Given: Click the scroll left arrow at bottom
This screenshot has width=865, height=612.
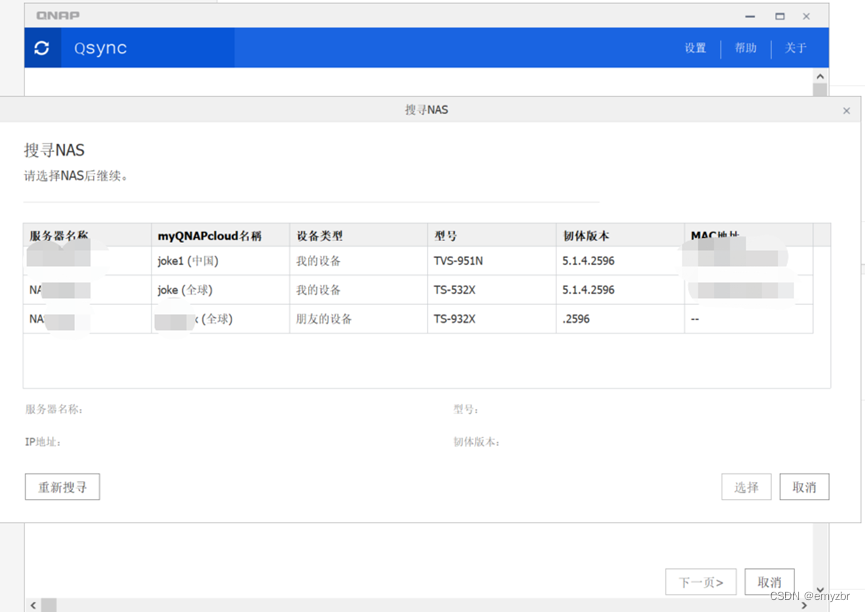Looking at the screenshot, I should click(x=33, y=605).
